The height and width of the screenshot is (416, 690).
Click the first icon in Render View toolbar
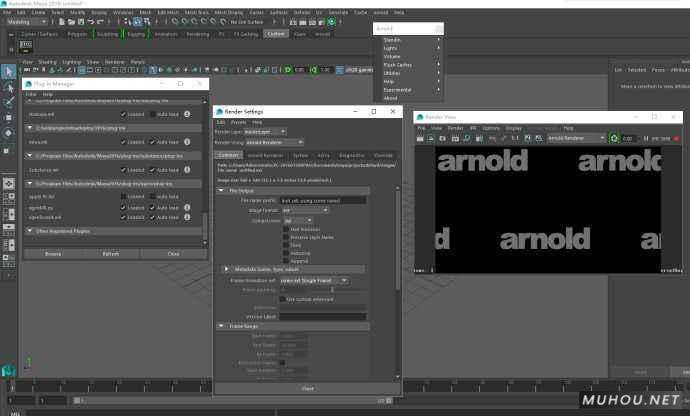click(420, 138)
